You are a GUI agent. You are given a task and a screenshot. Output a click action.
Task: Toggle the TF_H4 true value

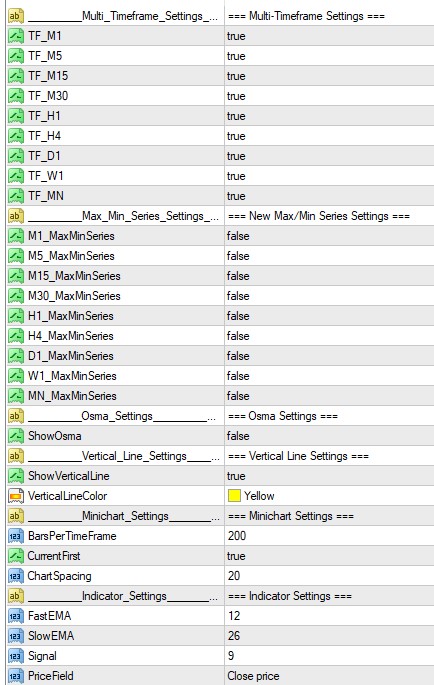[x=236, y=136]
